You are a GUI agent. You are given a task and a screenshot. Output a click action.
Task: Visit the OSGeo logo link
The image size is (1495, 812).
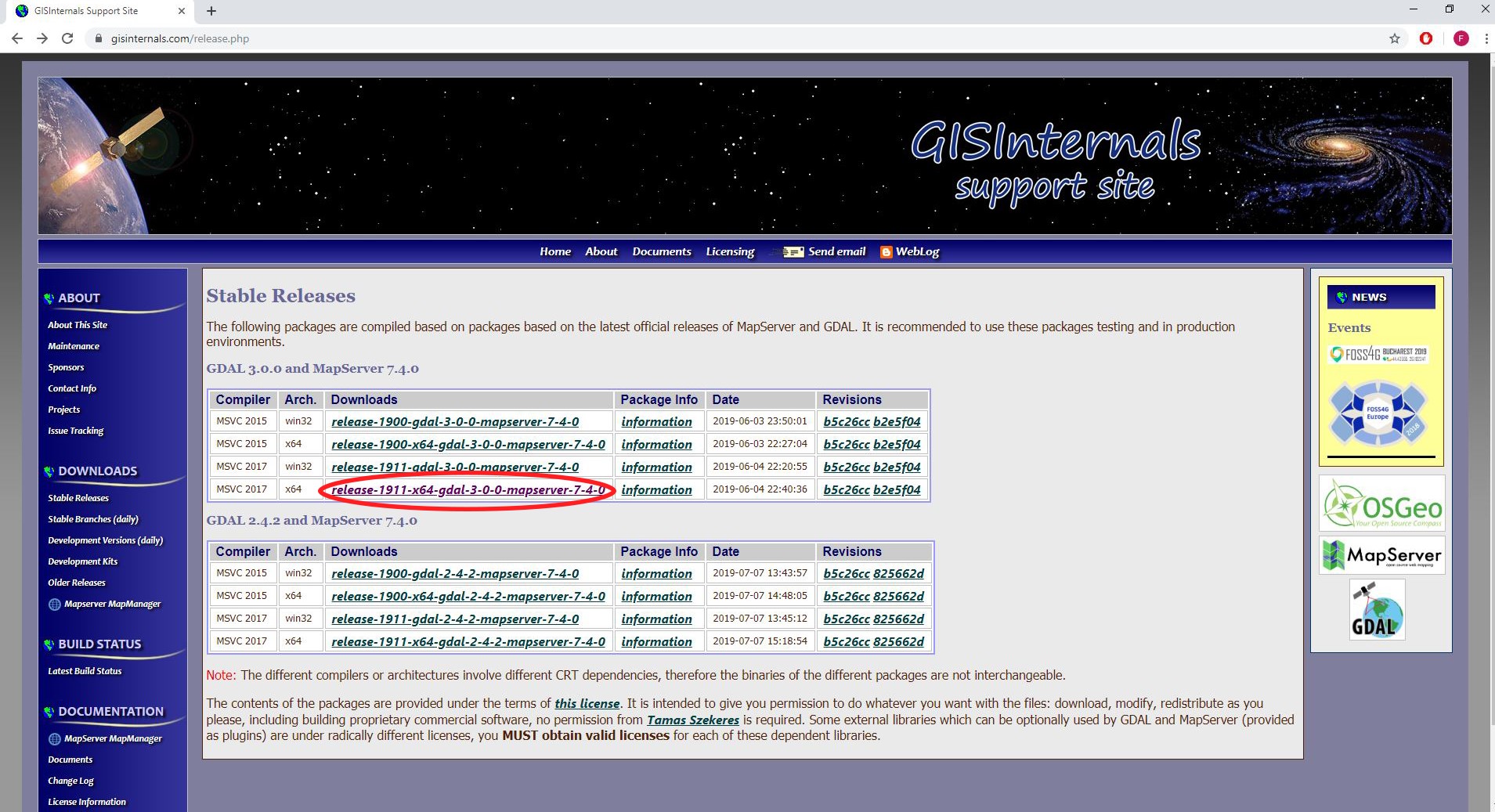pos(1382,505)
